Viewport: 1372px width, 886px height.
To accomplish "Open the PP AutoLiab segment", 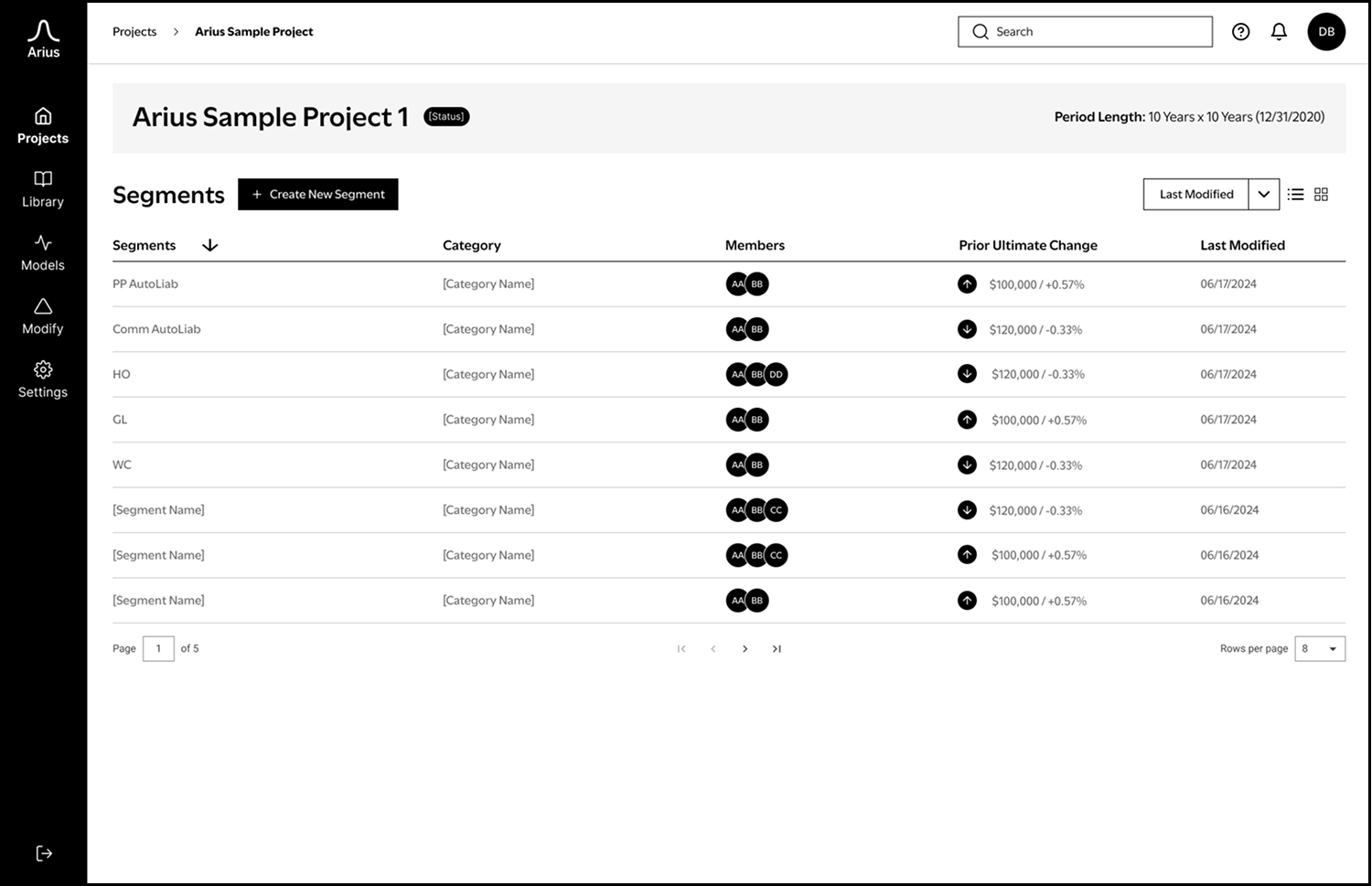I will (145, 283).
